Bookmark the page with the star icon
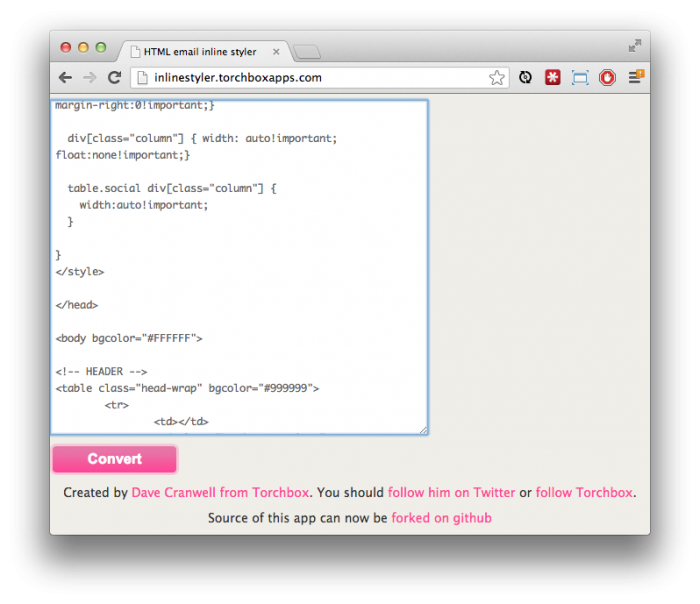Screen dimensions: 700x604 496,78
